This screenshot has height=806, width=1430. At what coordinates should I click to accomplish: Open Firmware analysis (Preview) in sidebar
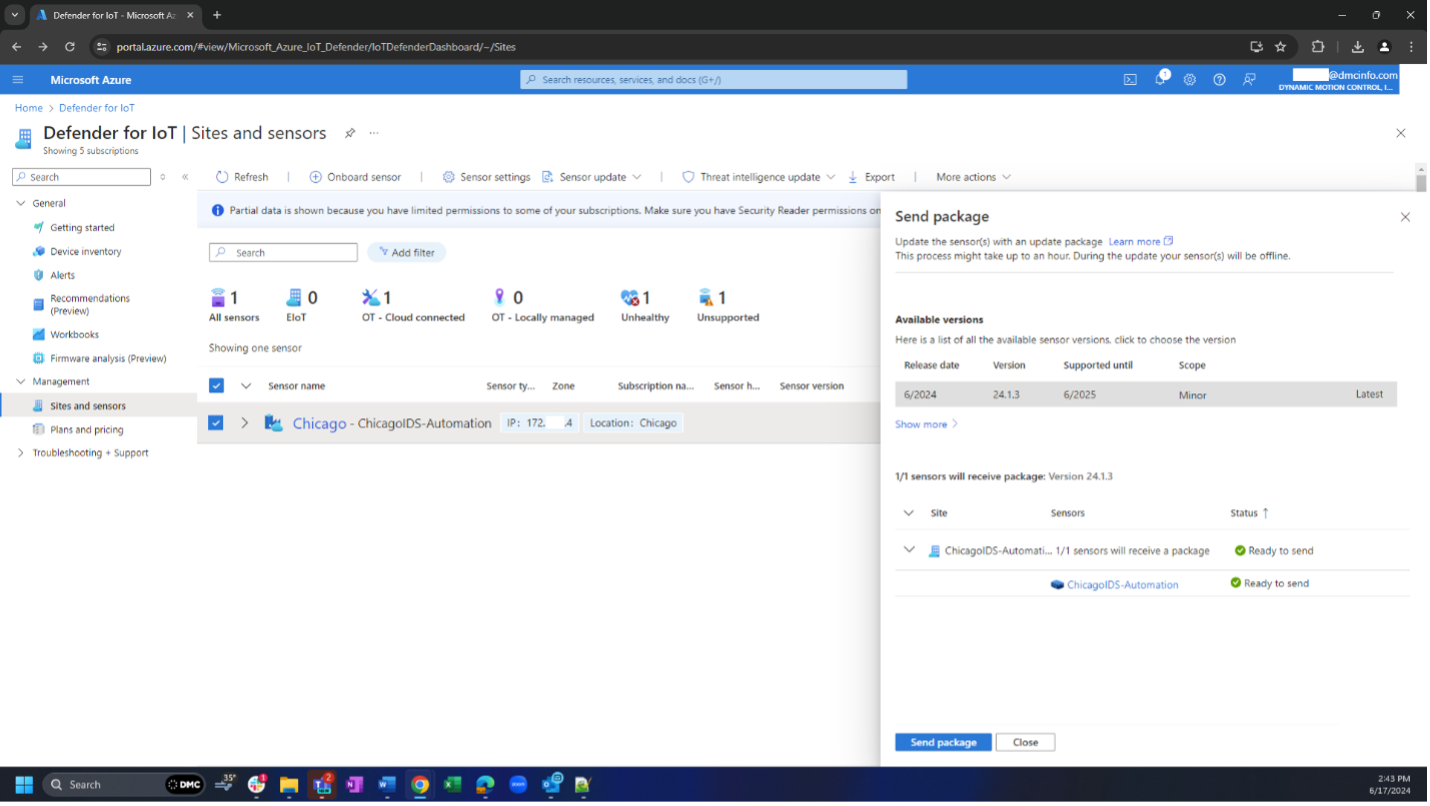(108, 358)
